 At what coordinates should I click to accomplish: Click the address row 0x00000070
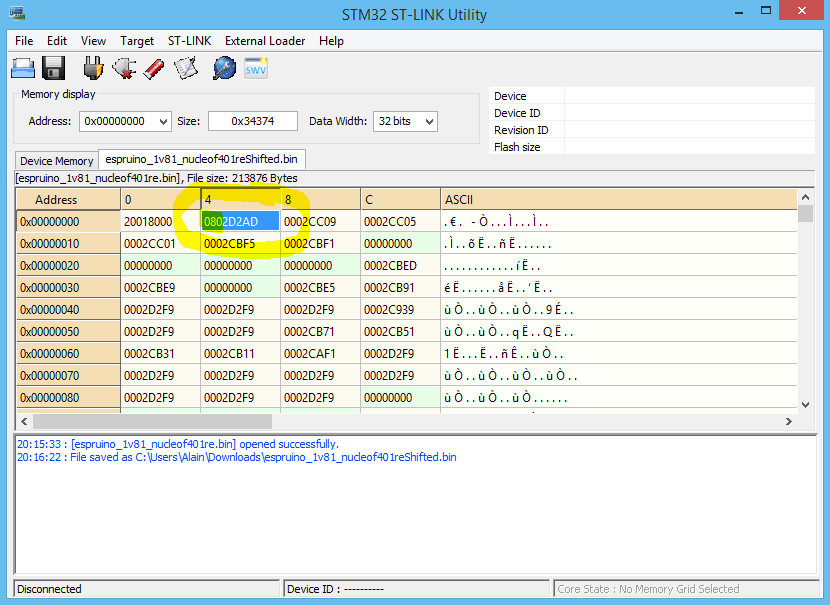[68, 376]
